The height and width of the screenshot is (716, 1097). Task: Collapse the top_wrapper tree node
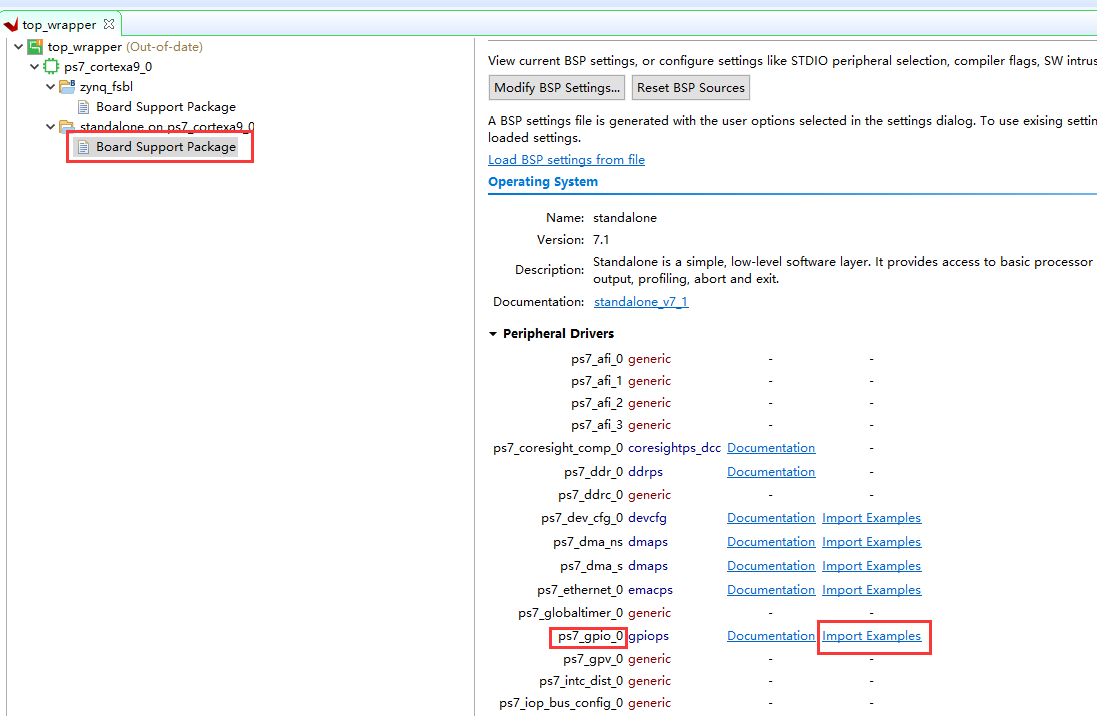pyautogui.click(x=19, y=47)
